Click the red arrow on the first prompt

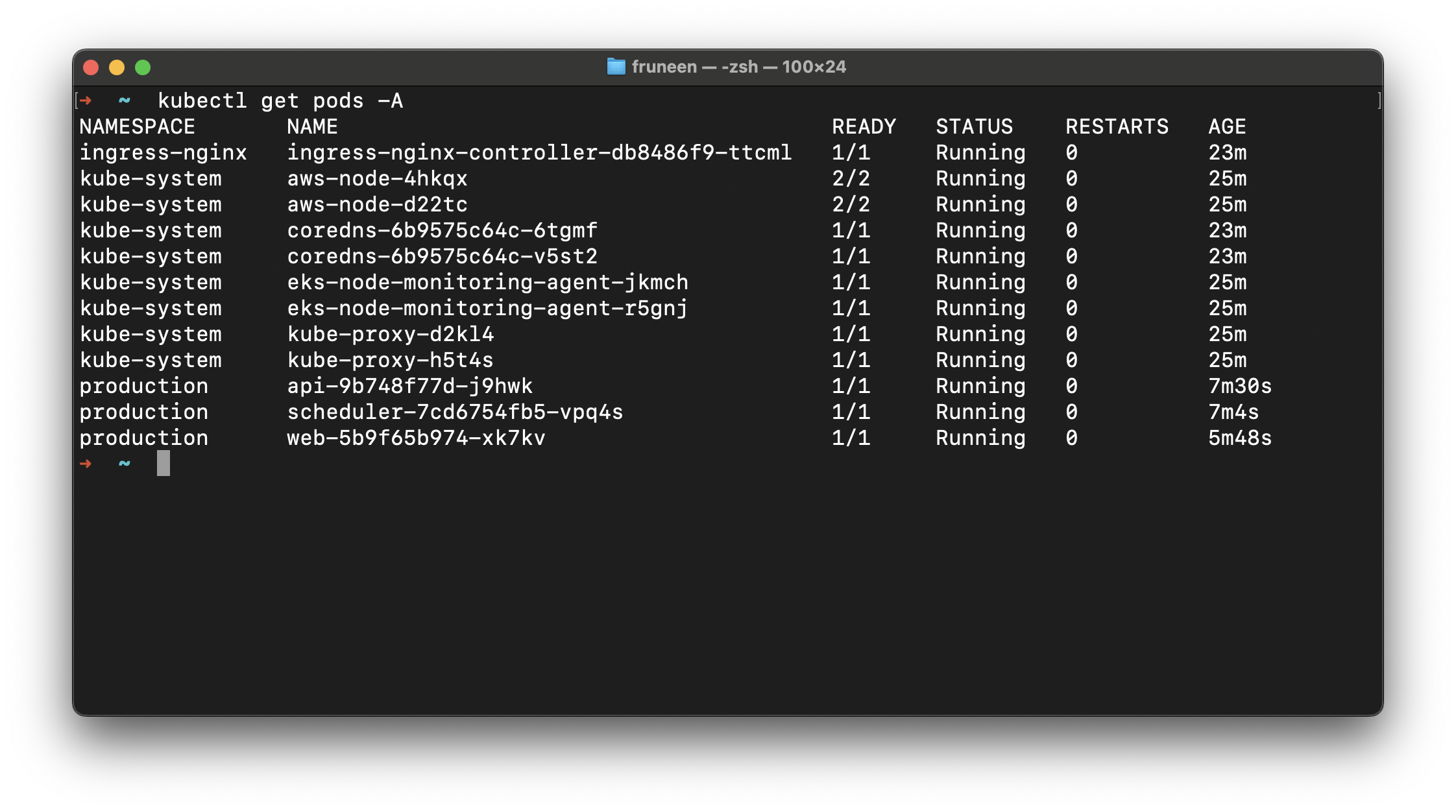tap(86, 101)
